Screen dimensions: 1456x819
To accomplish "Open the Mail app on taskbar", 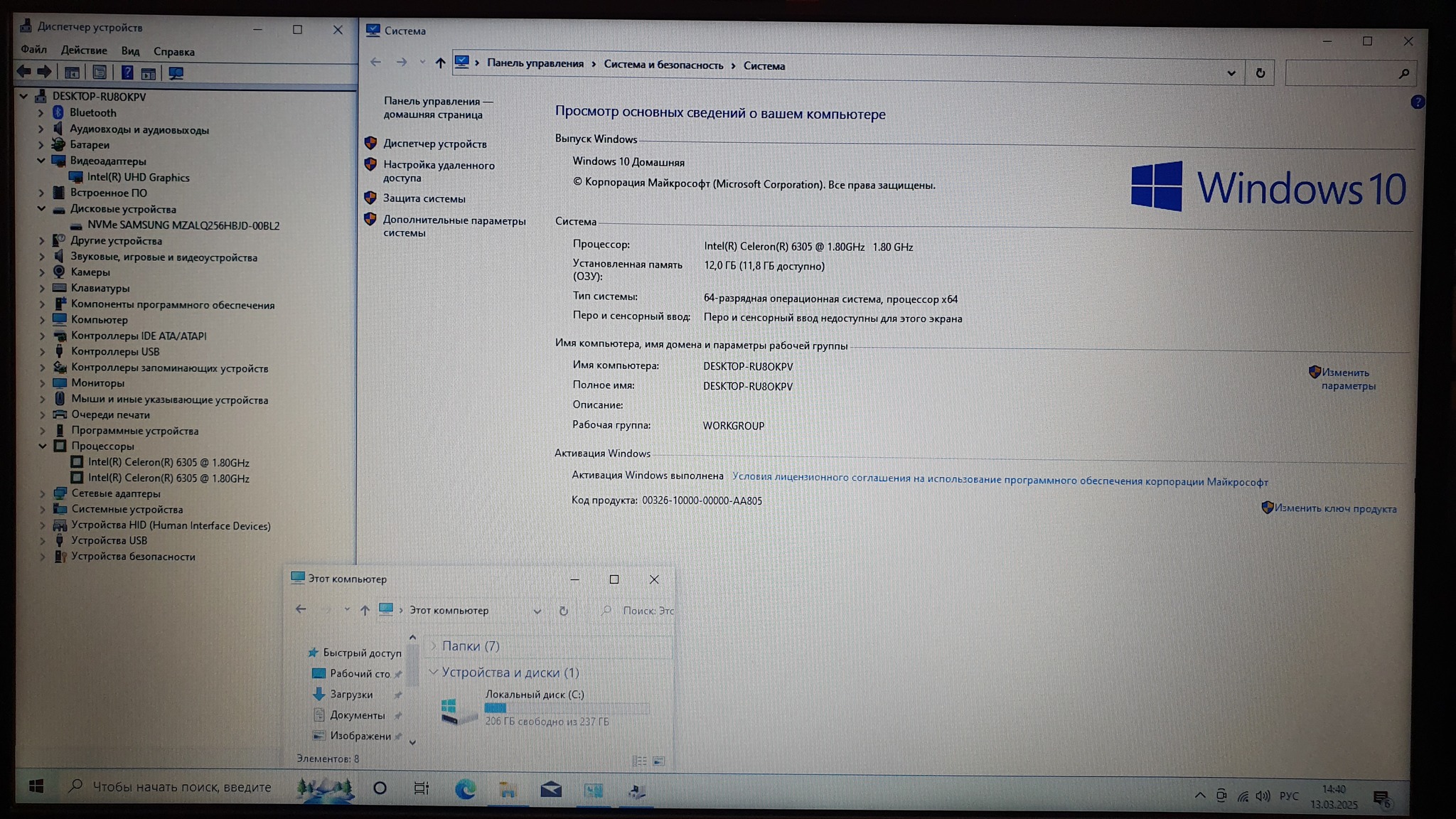I will pyautogui.click(x=550, y=789).
